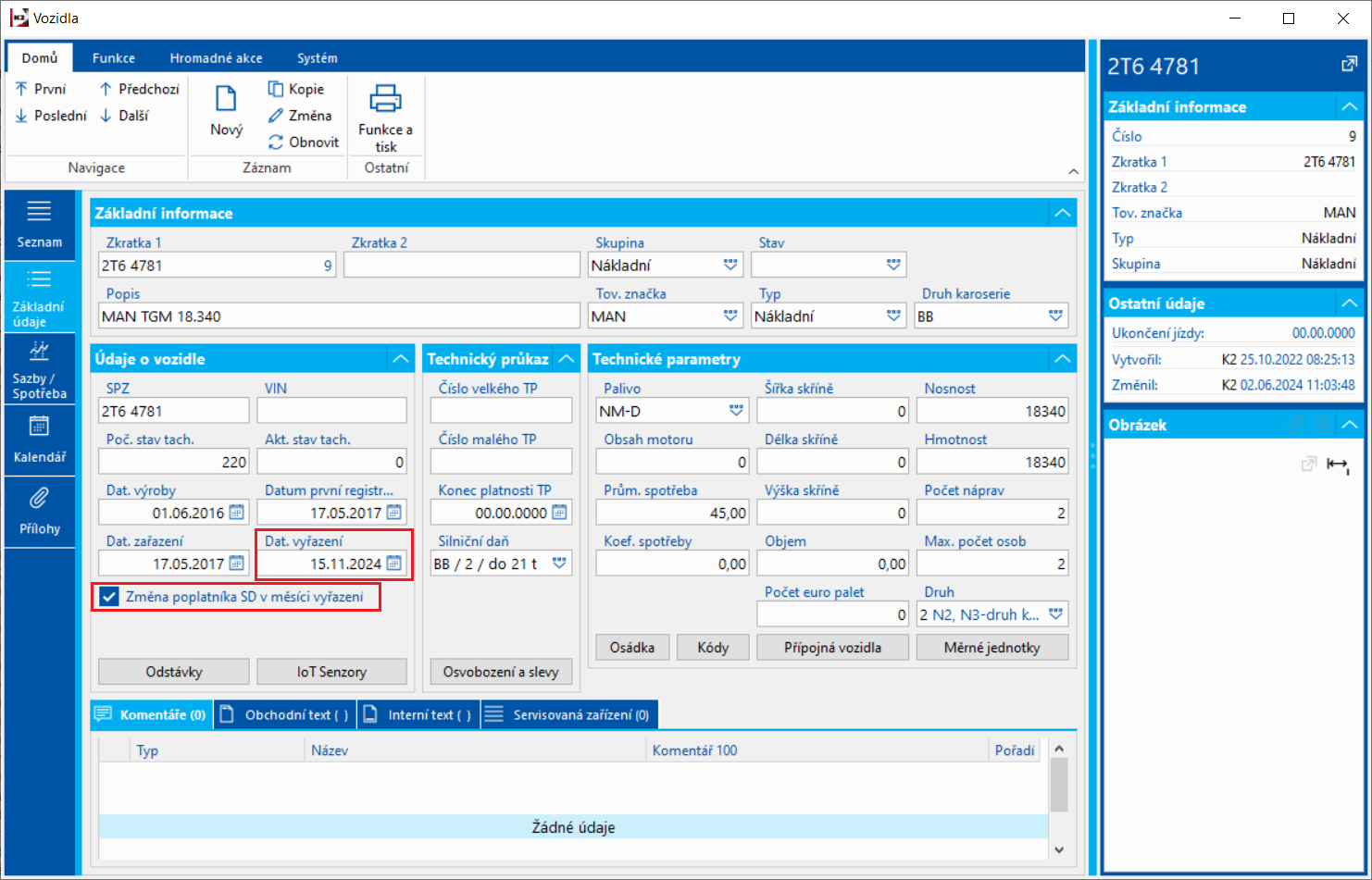The width and height of the screenshot is (1372, 880).
Task: Open the Silniční daň dropdown
Action: pyautogui.click(x=559, y=564)
